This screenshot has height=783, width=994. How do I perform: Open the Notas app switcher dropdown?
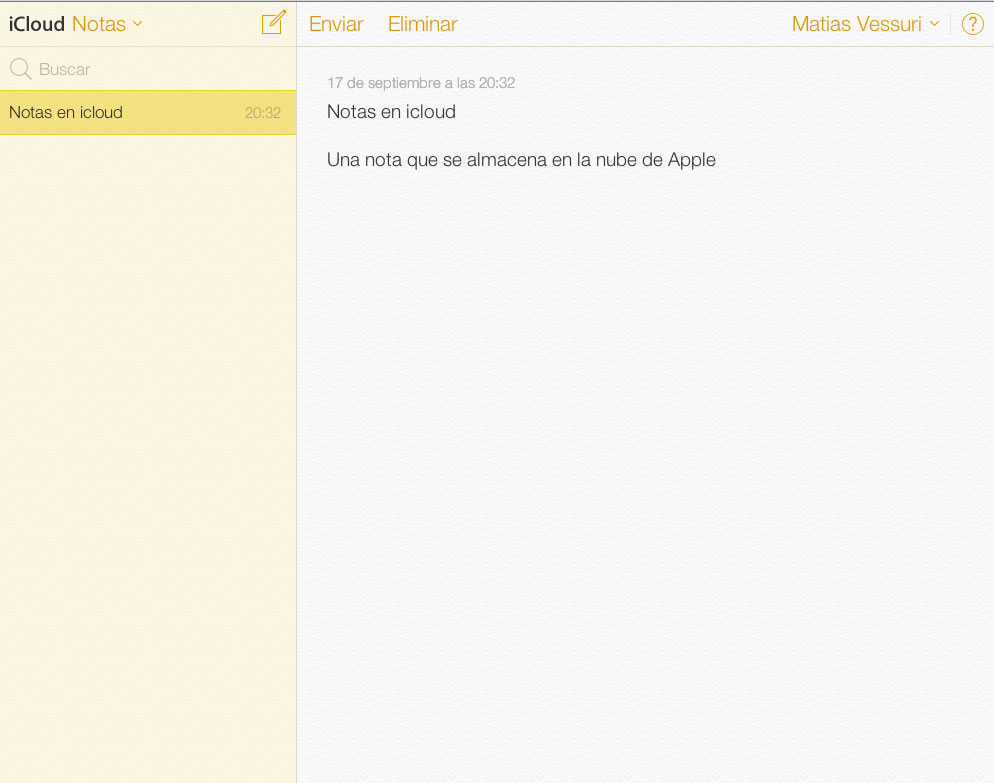click(107, 24)
